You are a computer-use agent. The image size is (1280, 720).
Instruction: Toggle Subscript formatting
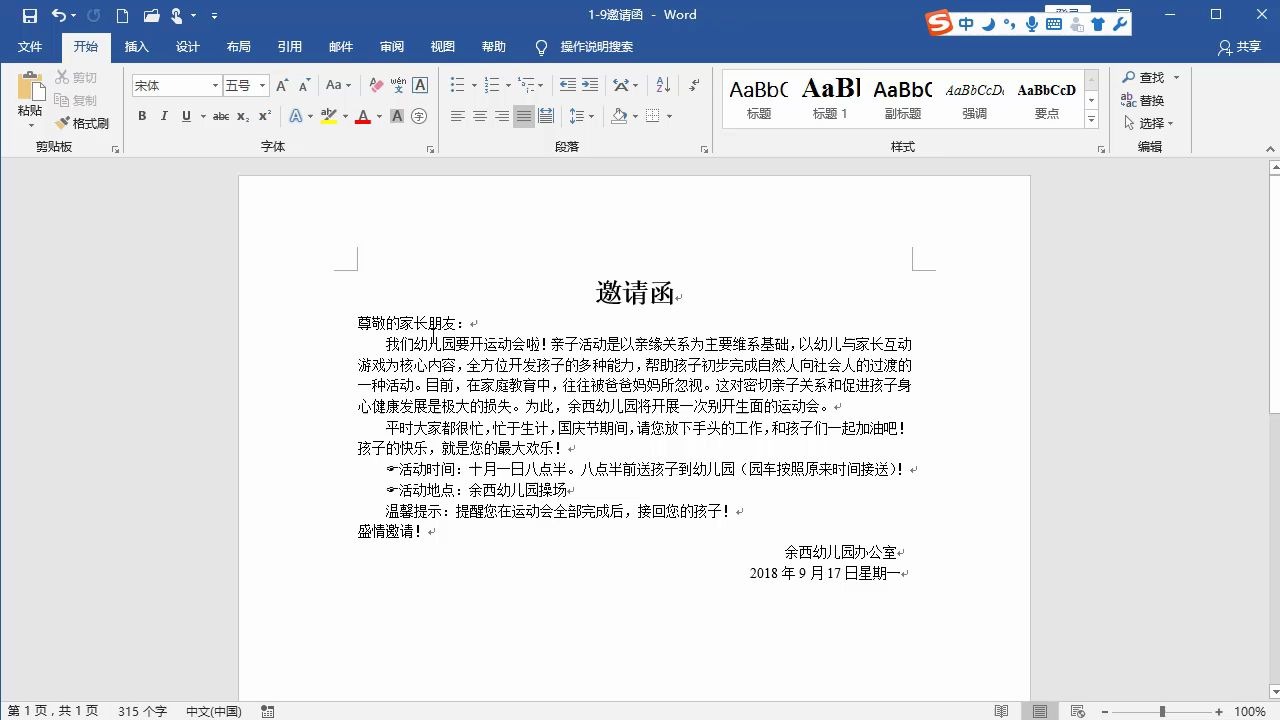[x=243, y=116]
